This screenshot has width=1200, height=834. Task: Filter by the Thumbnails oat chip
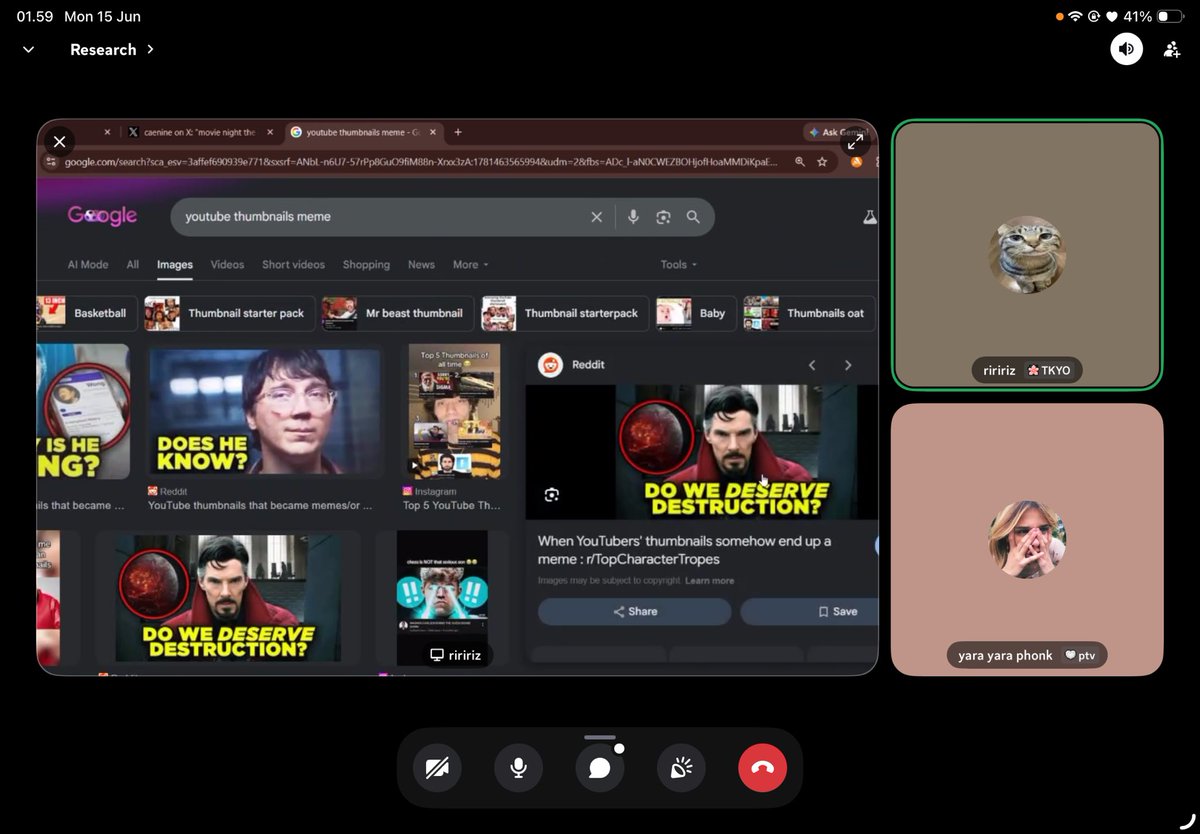point(810,313)
